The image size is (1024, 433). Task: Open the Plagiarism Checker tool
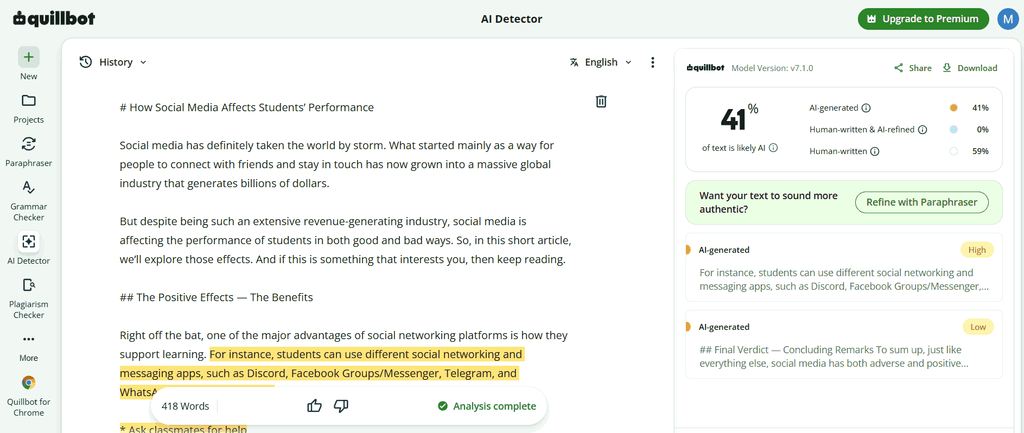(x=29, y=298)
